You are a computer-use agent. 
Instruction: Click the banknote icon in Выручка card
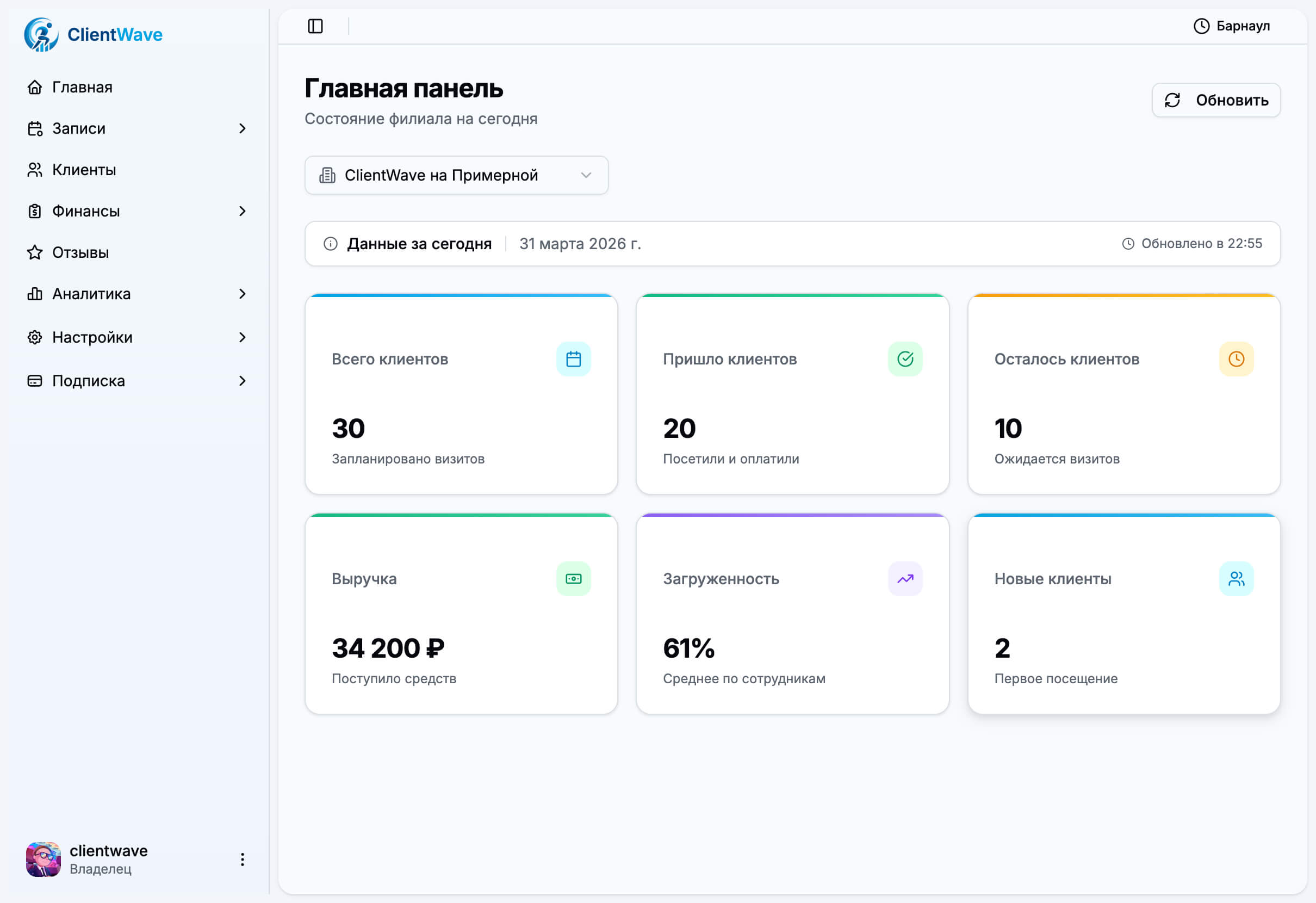tap(573, 578)
